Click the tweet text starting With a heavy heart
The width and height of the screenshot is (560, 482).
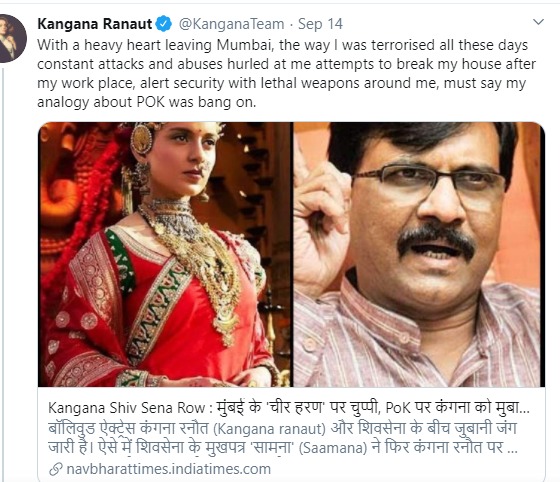pos(286,74)
